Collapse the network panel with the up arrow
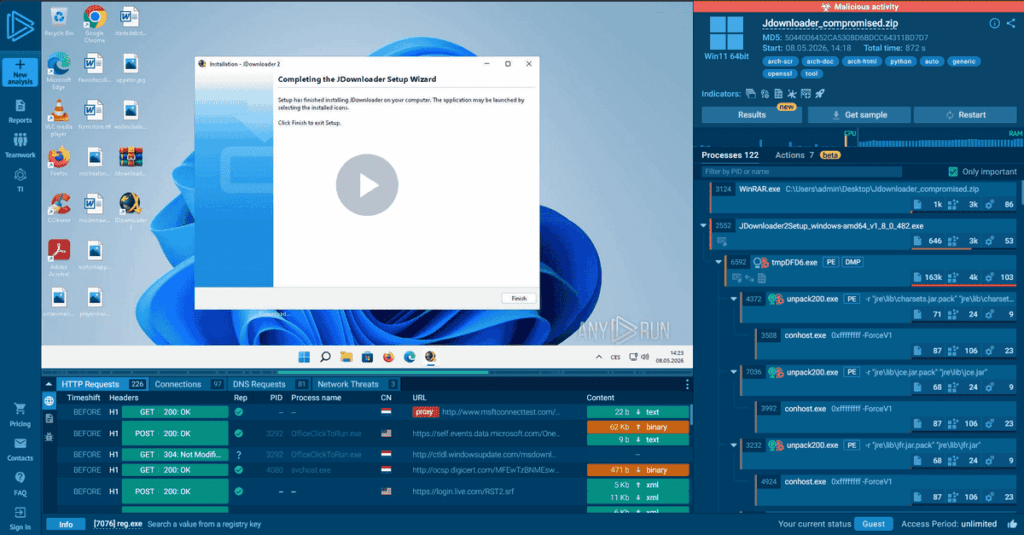 coord(48,384)
